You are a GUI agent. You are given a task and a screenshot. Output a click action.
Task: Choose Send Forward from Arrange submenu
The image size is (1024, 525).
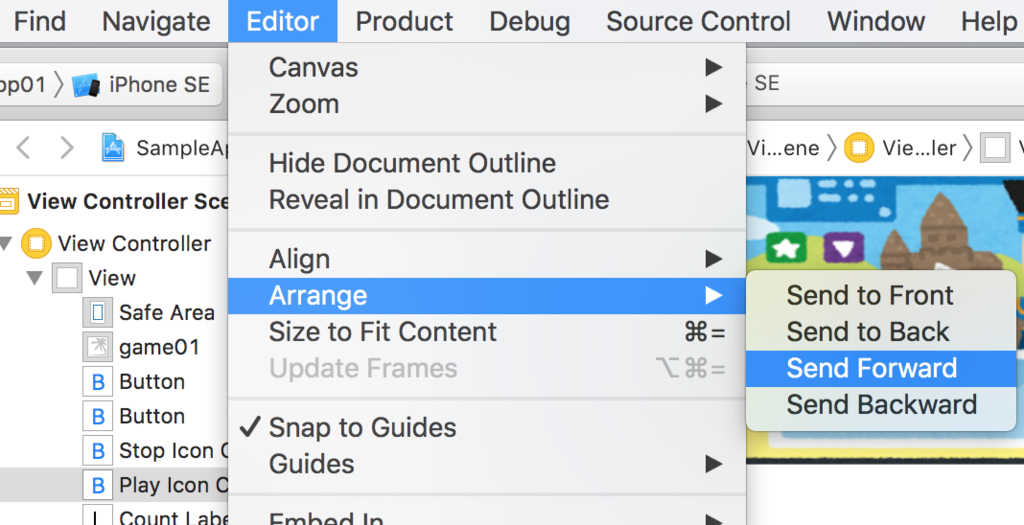pyautogui.click(x=871, y=368)
